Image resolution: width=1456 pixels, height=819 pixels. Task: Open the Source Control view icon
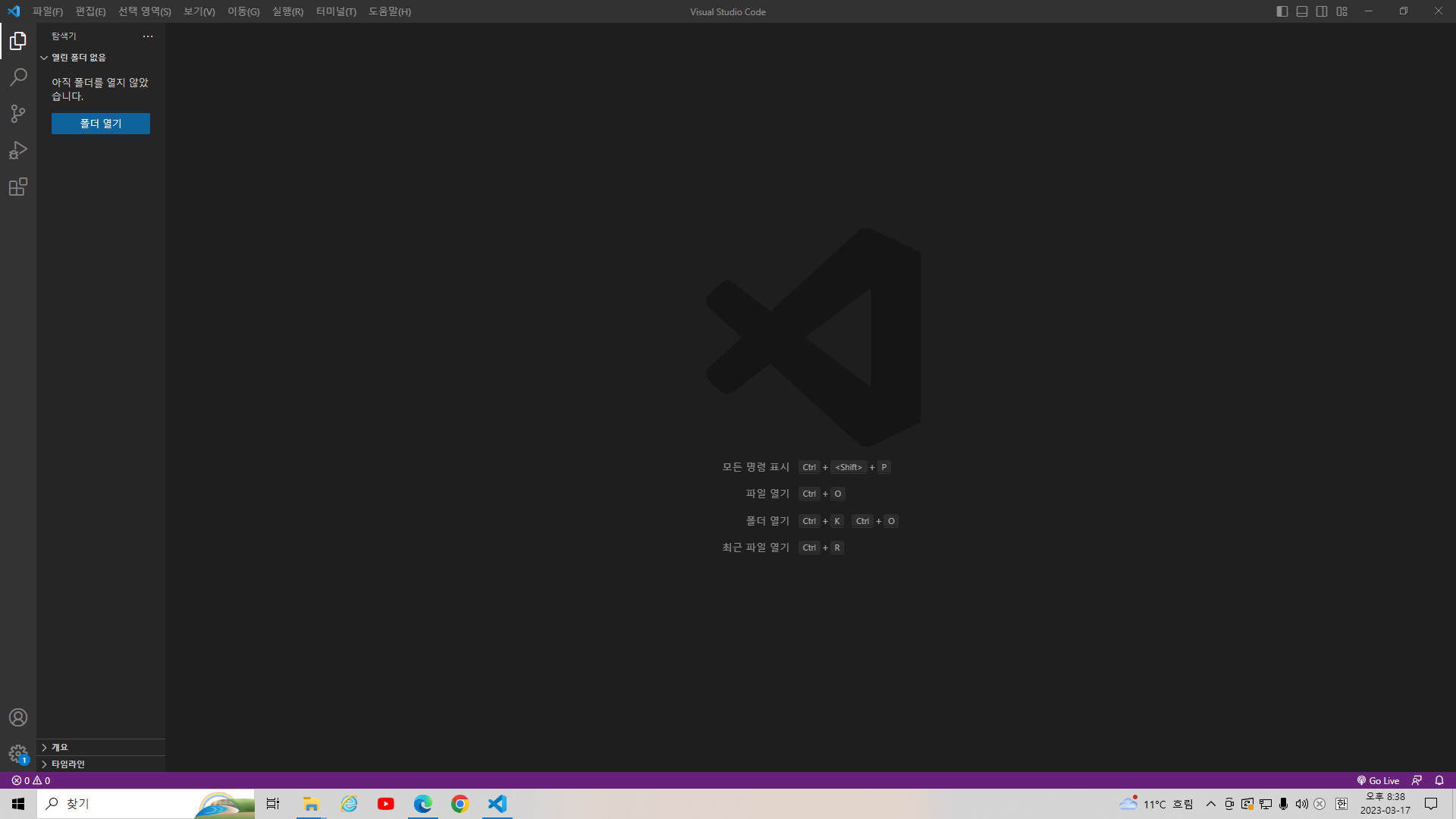coord(18,114)
